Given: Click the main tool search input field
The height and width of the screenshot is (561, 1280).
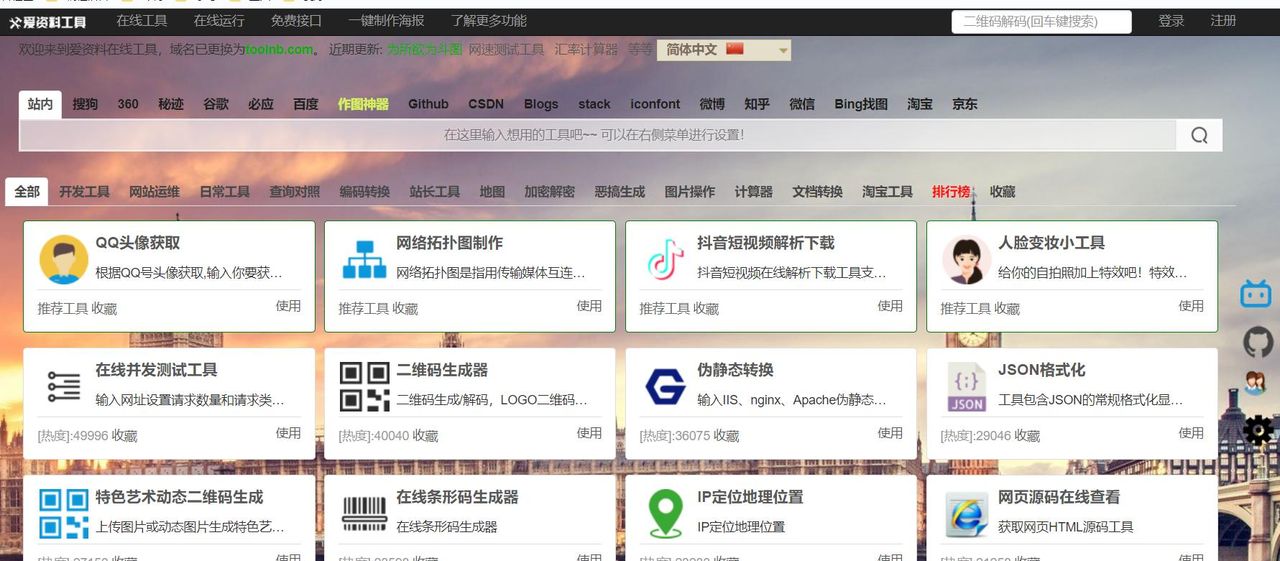Looking at the screenshot, I should [x=597, y=135].
